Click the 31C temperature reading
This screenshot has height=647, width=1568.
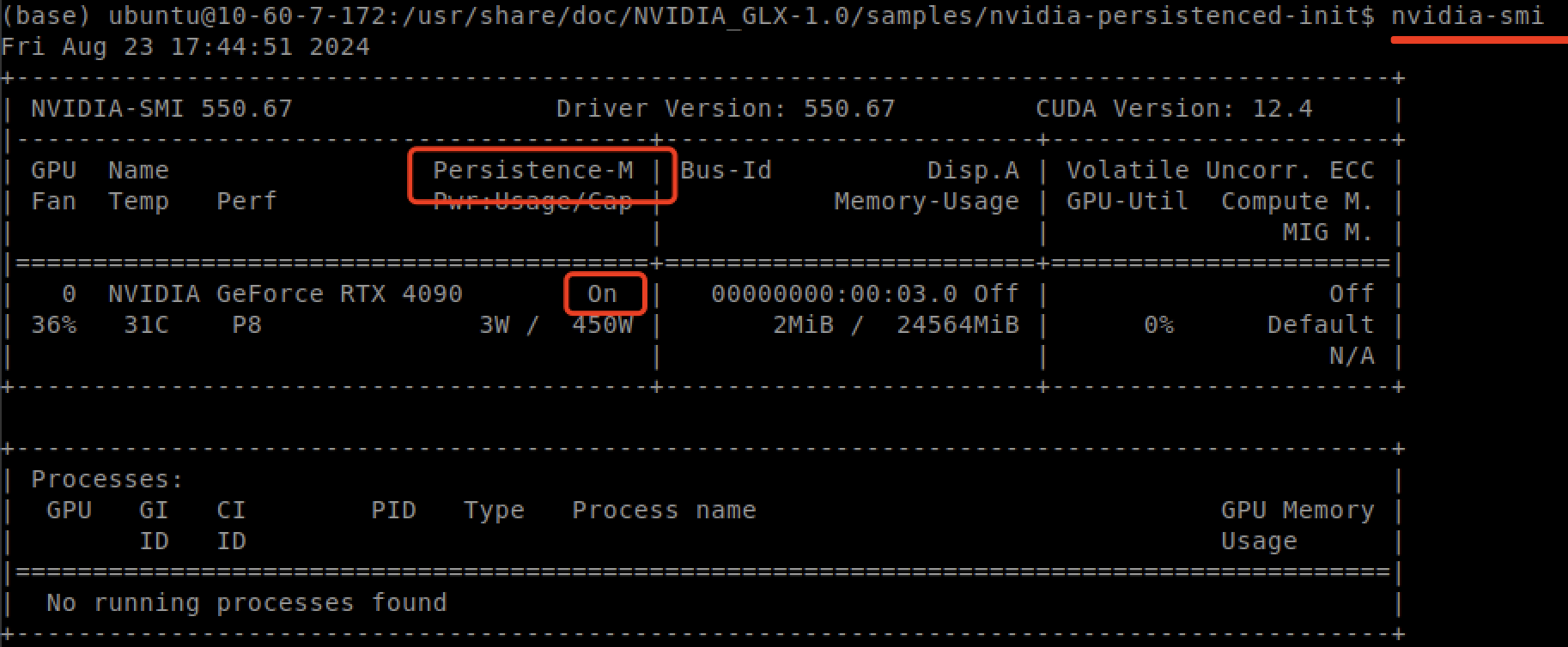[146, 325]
